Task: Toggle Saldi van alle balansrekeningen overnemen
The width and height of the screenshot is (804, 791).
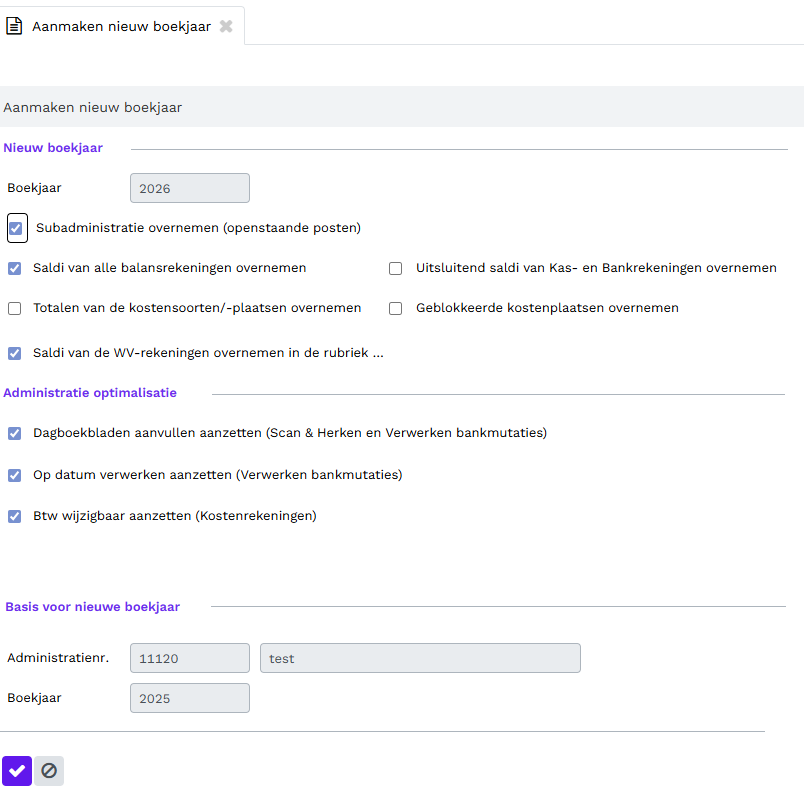Action: pyautogui.click(x=15, y=268)
